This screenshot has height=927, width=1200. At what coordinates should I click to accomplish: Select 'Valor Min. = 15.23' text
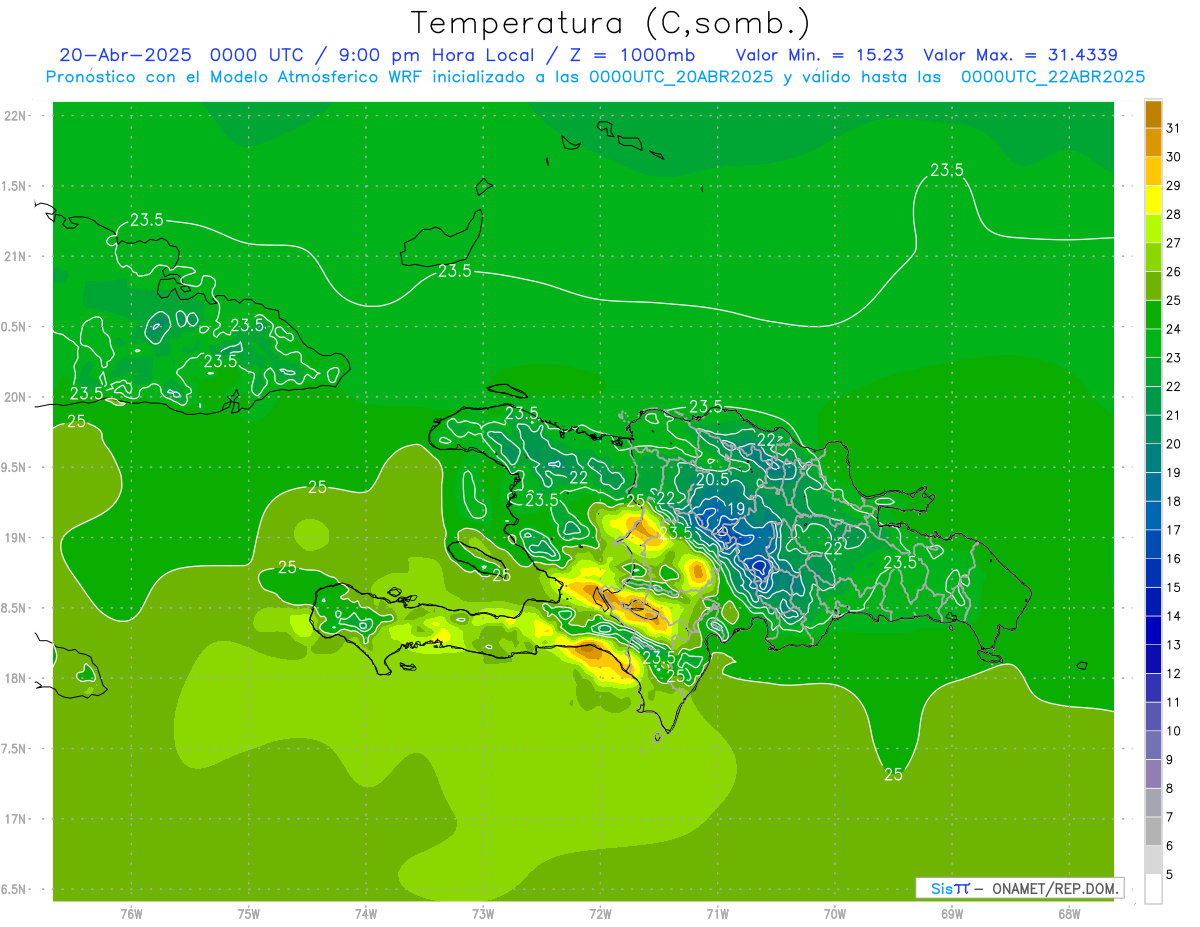click(x=822, y=55)
